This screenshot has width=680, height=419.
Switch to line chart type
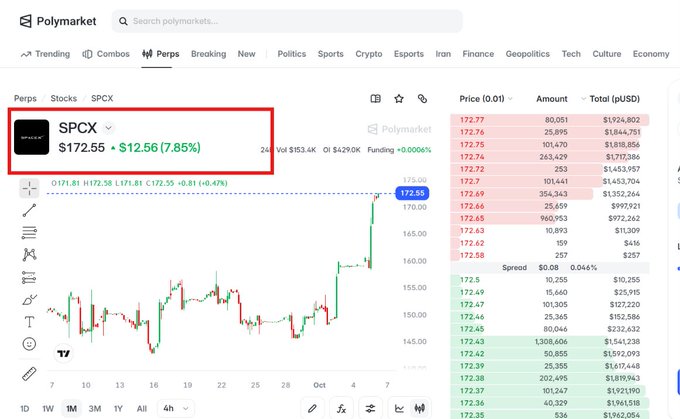(x=399, y=408)
